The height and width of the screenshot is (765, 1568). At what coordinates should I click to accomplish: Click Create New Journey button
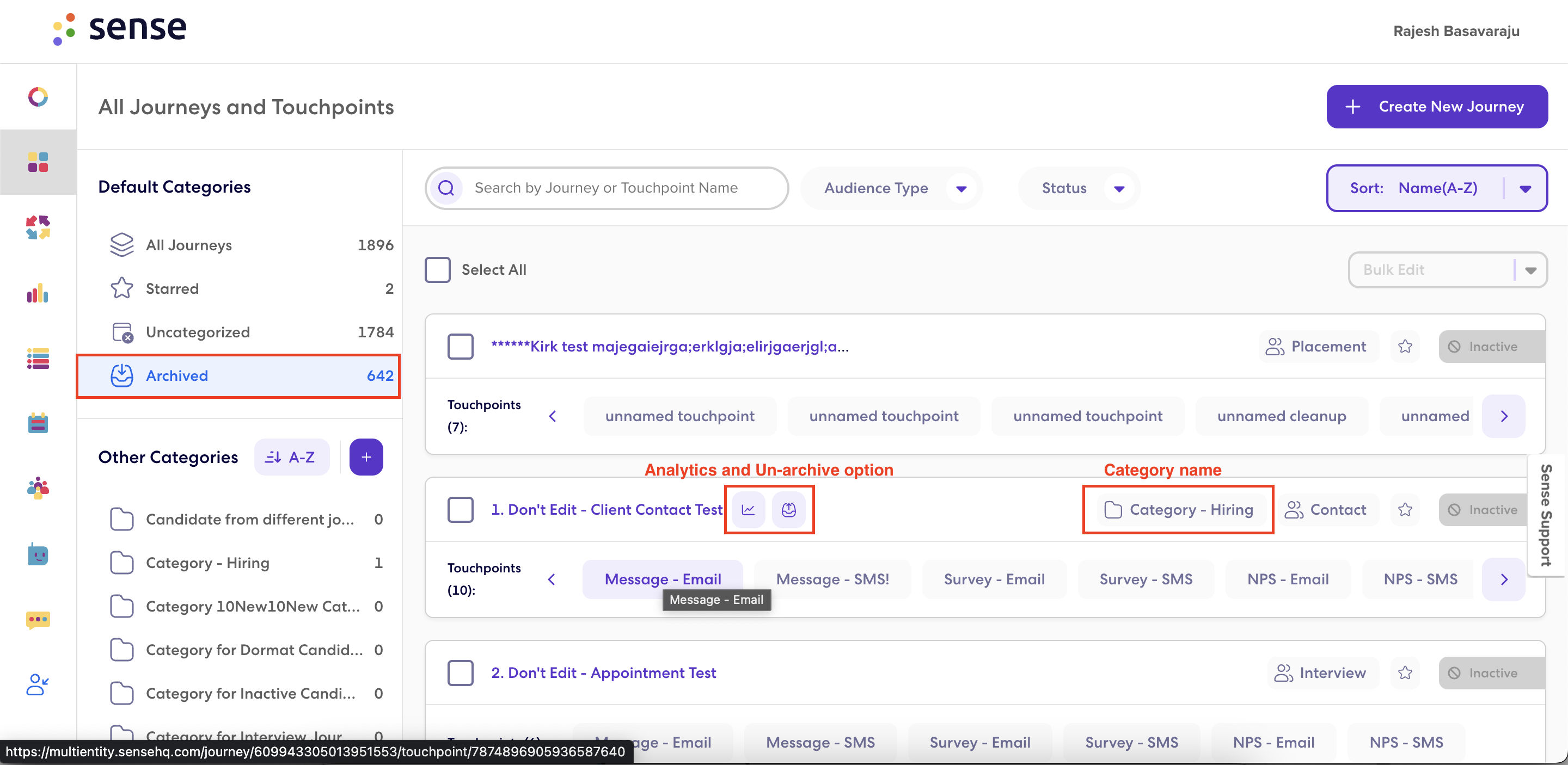(x=1437, y=107)
